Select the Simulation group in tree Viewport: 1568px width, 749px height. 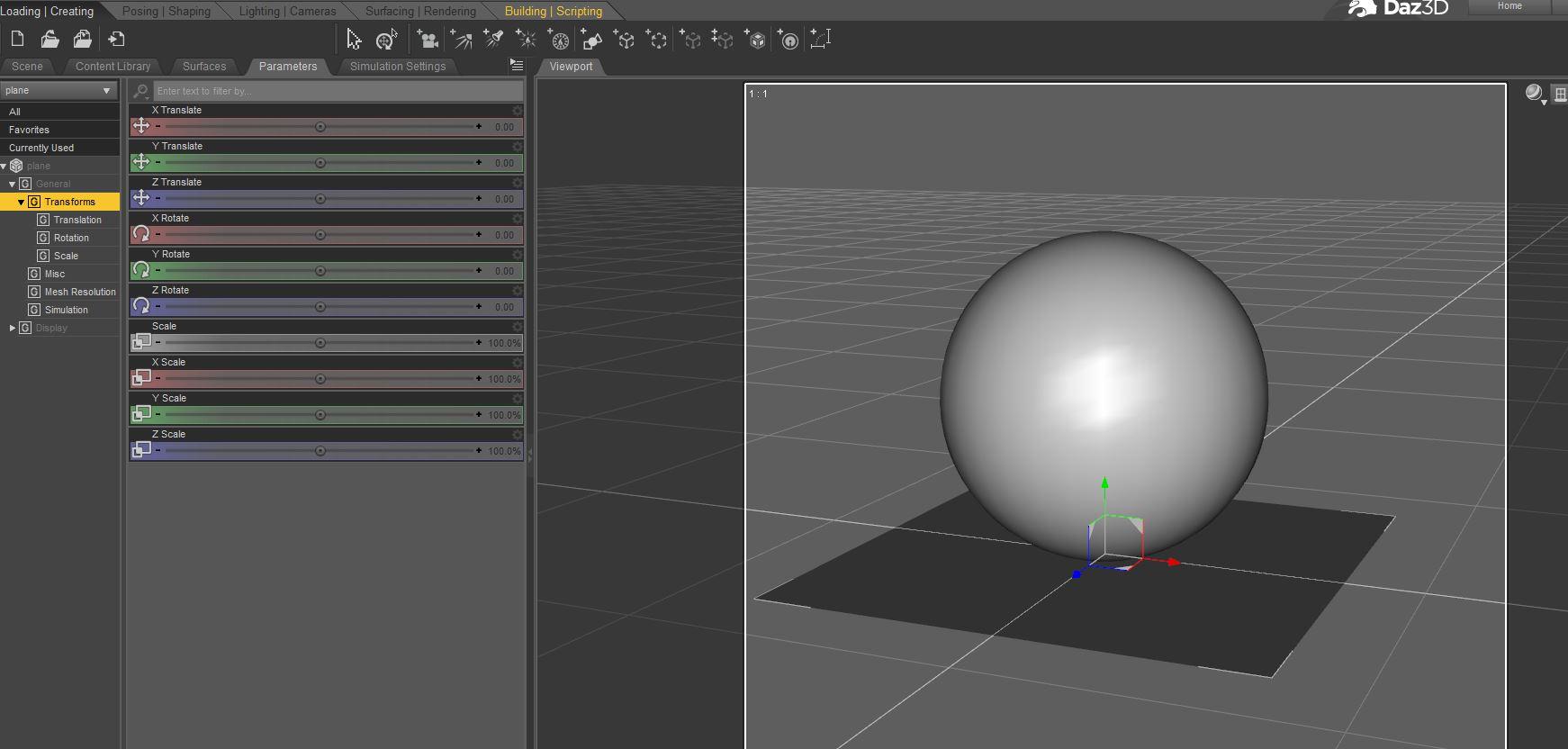click(67, 310)
